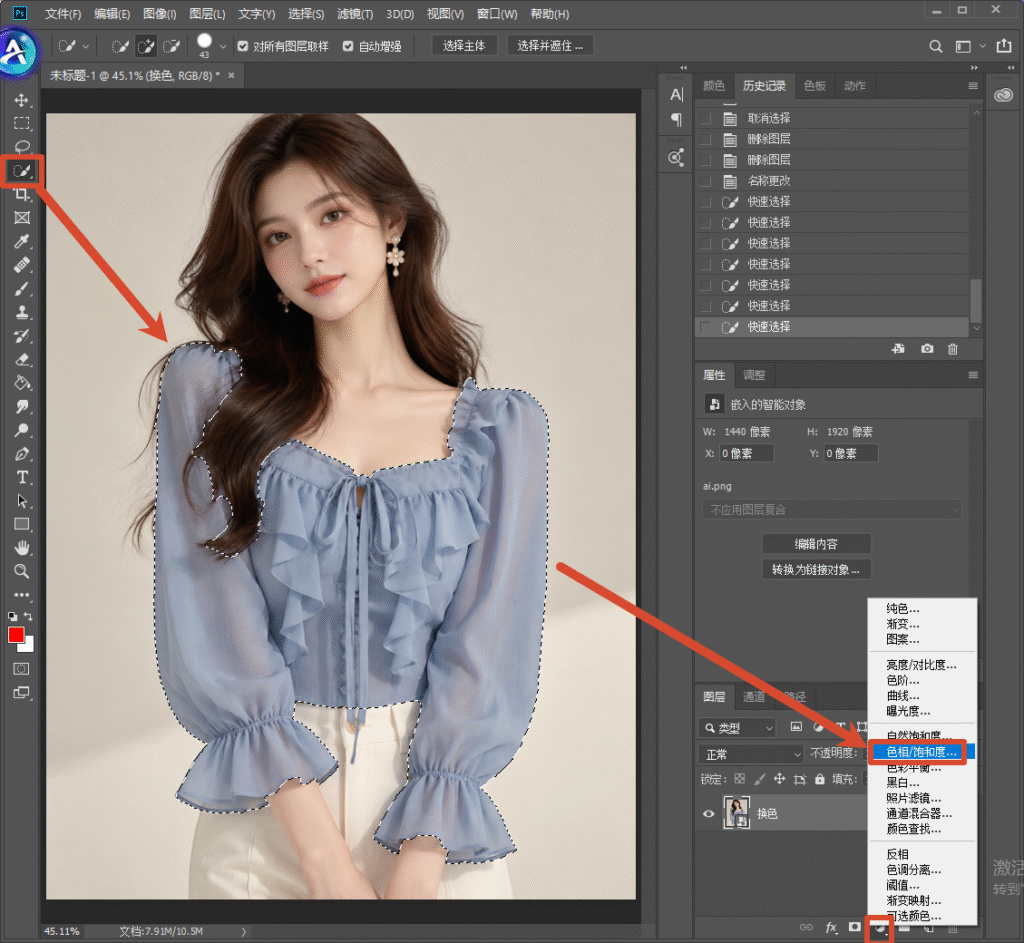Open the search icon in options bar

935,46
